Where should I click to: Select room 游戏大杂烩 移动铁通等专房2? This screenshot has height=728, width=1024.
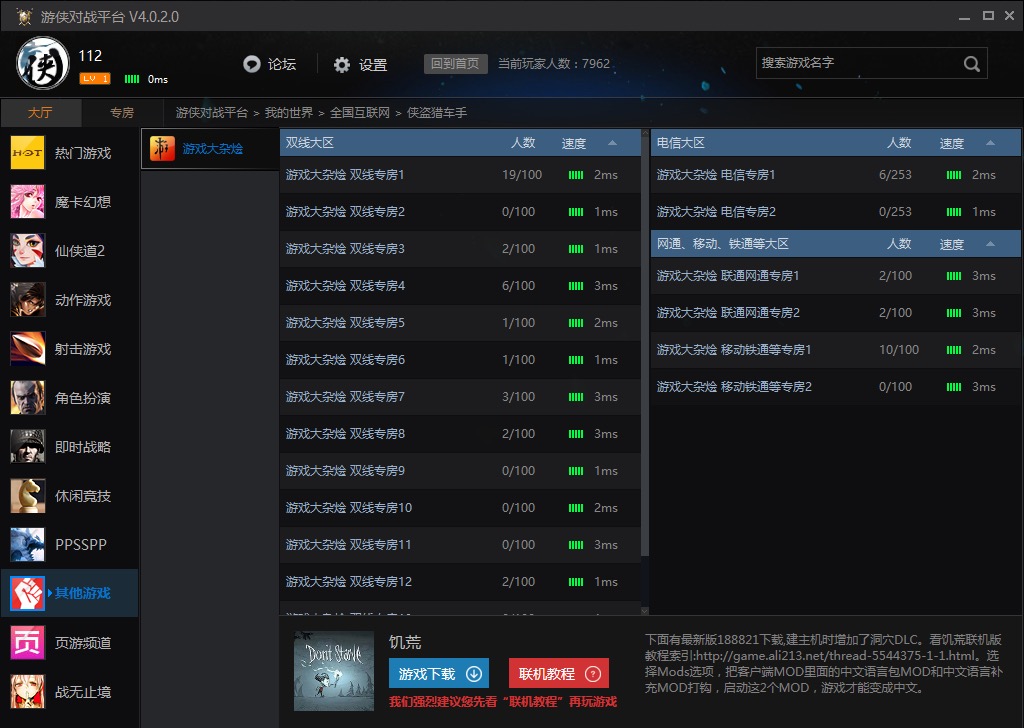tap(835, 387)
